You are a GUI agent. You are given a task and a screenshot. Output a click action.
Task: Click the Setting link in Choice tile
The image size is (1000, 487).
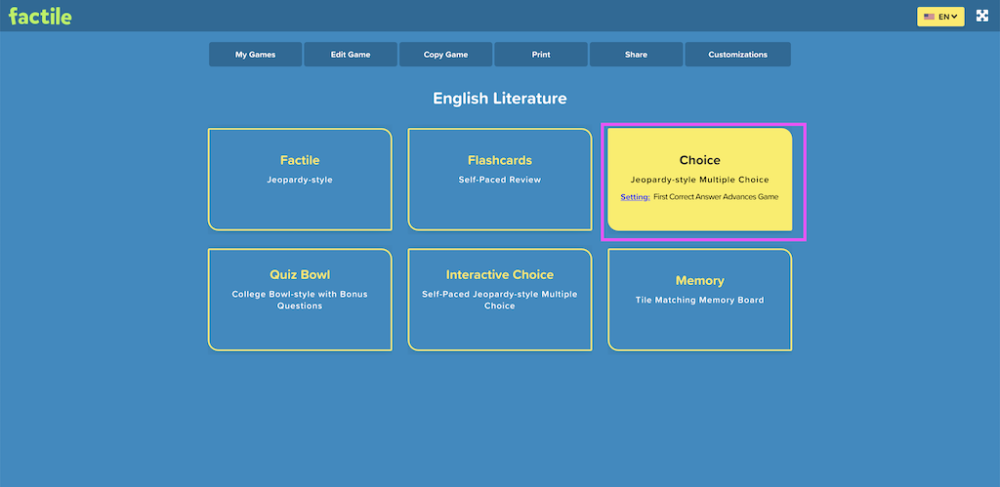tap(635, 197)
